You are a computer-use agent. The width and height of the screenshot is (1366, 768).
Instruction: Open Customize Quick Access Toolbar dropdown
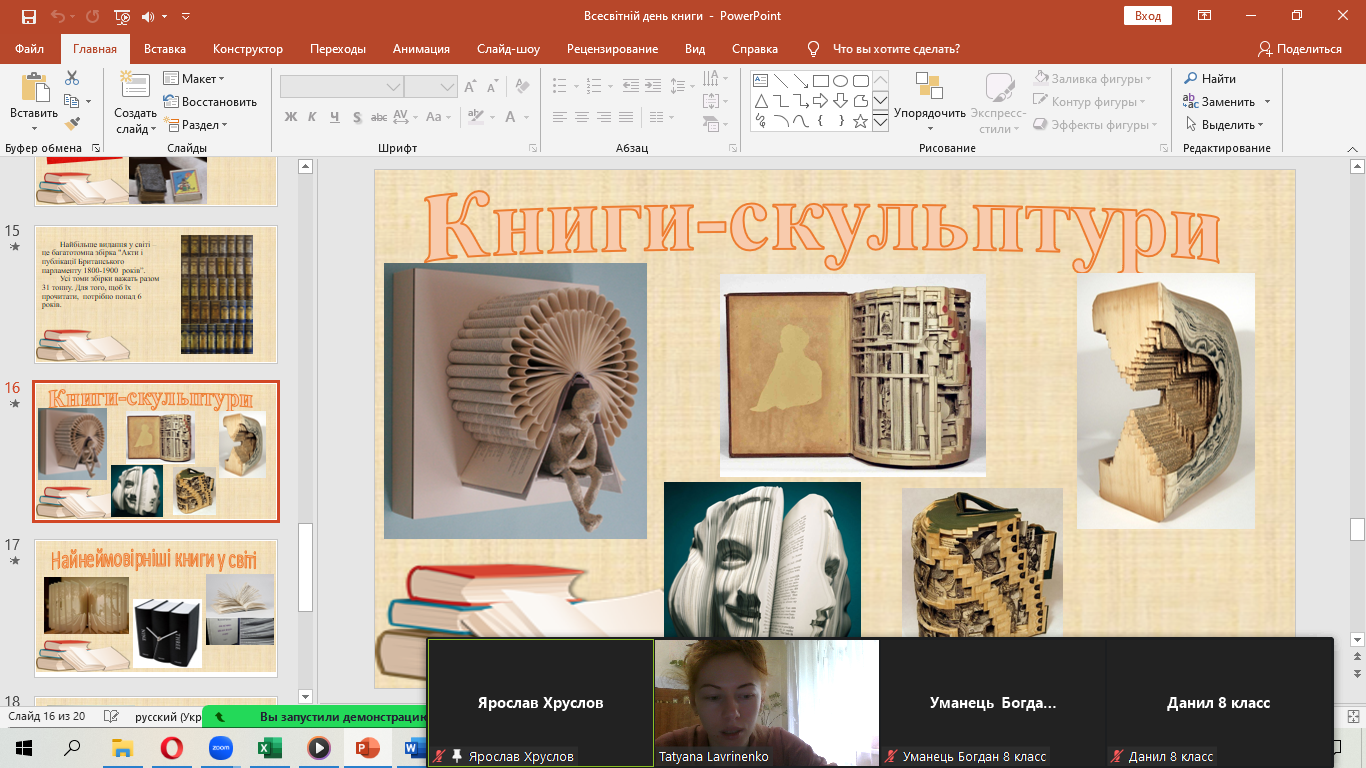point(186,16)
